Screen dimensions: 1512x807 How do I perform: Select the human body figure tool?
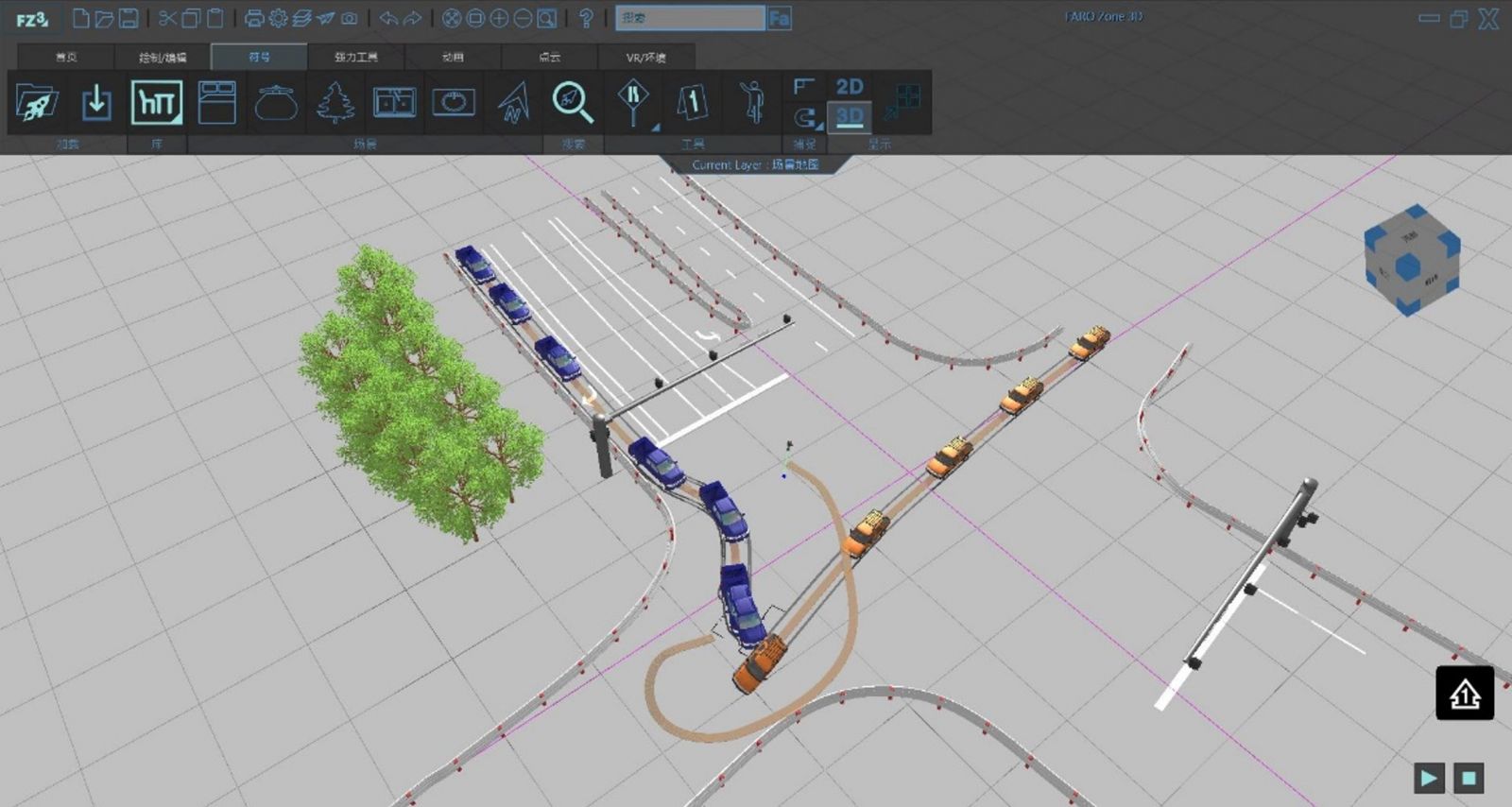click(x=752, y=102)
